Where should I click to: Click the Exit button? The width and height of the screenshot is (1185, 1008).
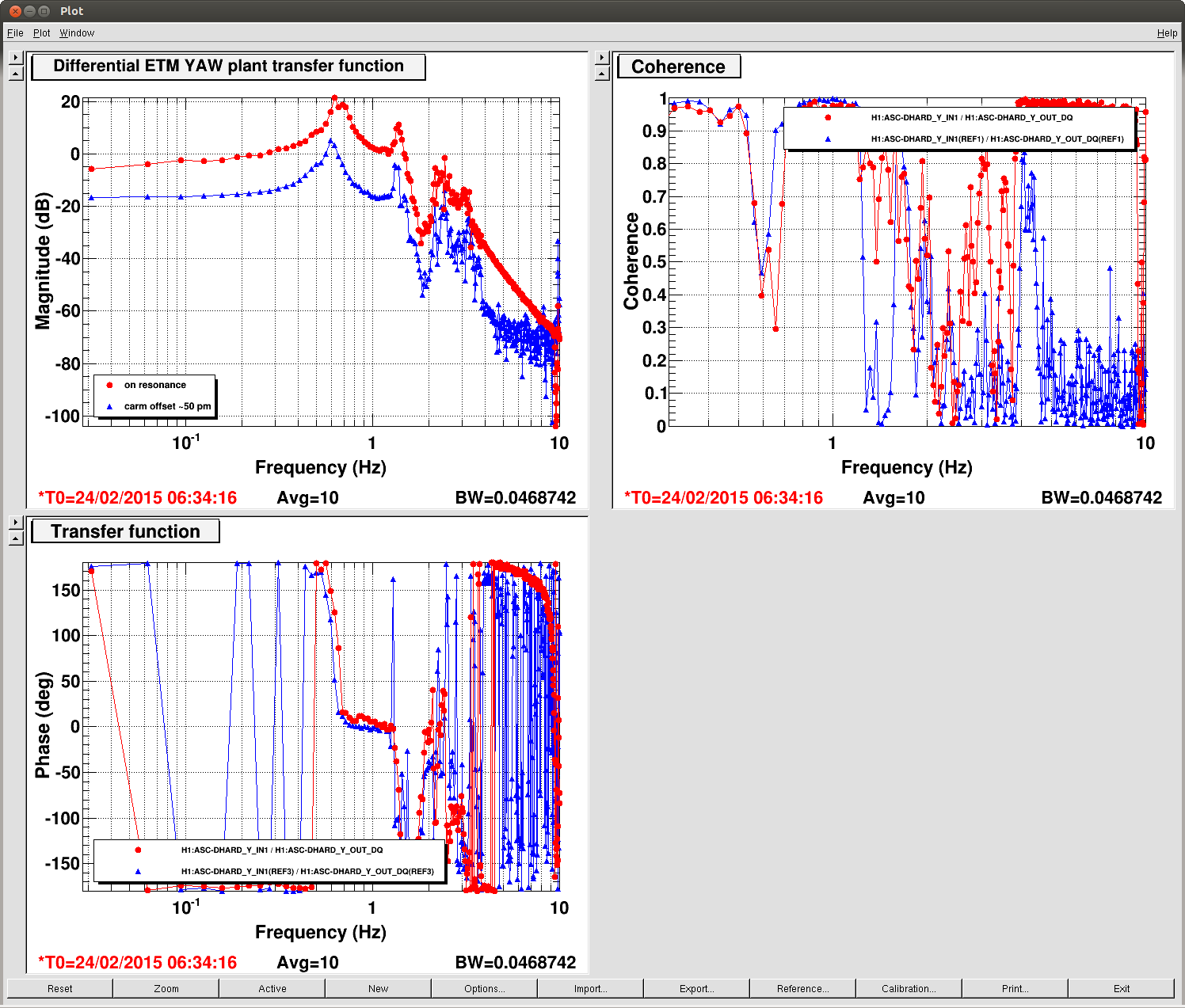1122,988
